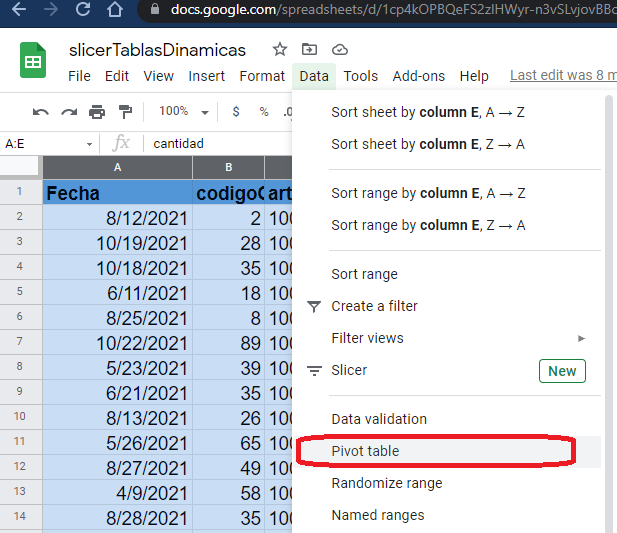Open the Add-ons menu
This screenshot has height=533, width=617.
[x=418, y=76]
